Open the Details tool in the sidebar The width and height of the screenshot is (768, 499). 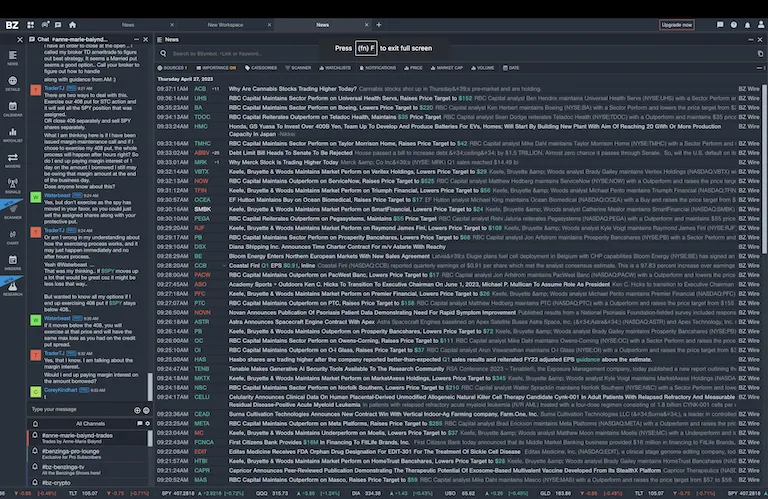point(13,85)
